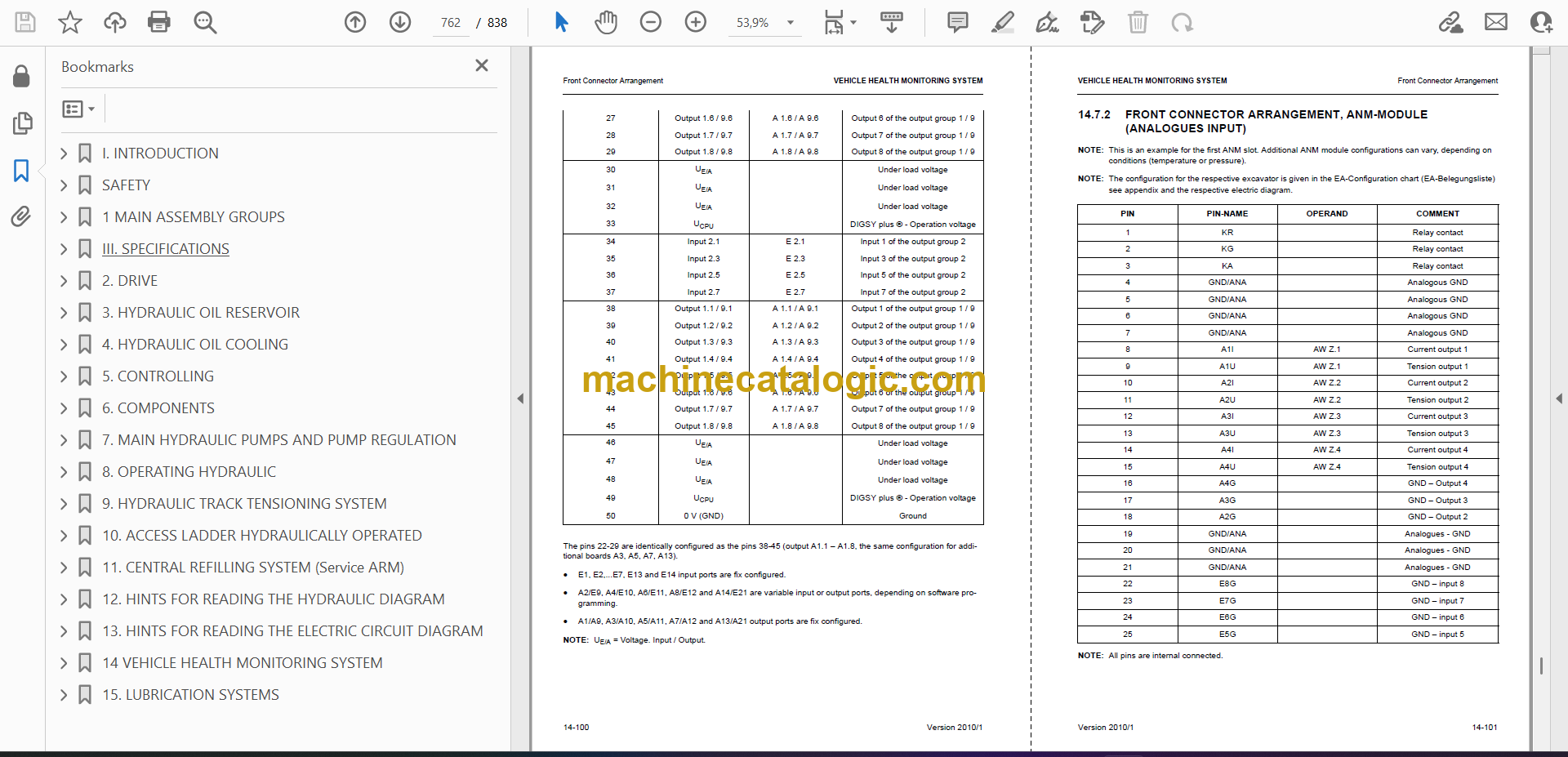Screen dimensions: 1568x757
Task: Open the stamp tool
Action: click(1093, 22)
